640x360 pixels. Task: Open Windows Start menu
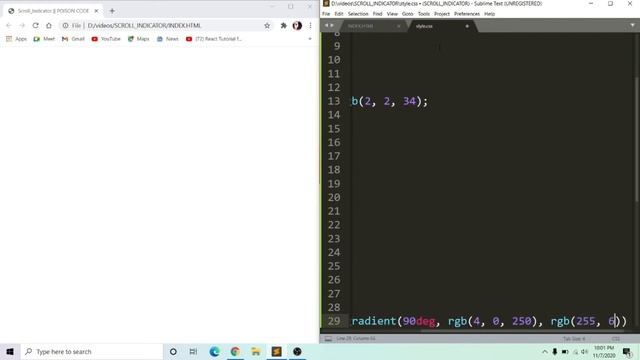coord(10,351)
